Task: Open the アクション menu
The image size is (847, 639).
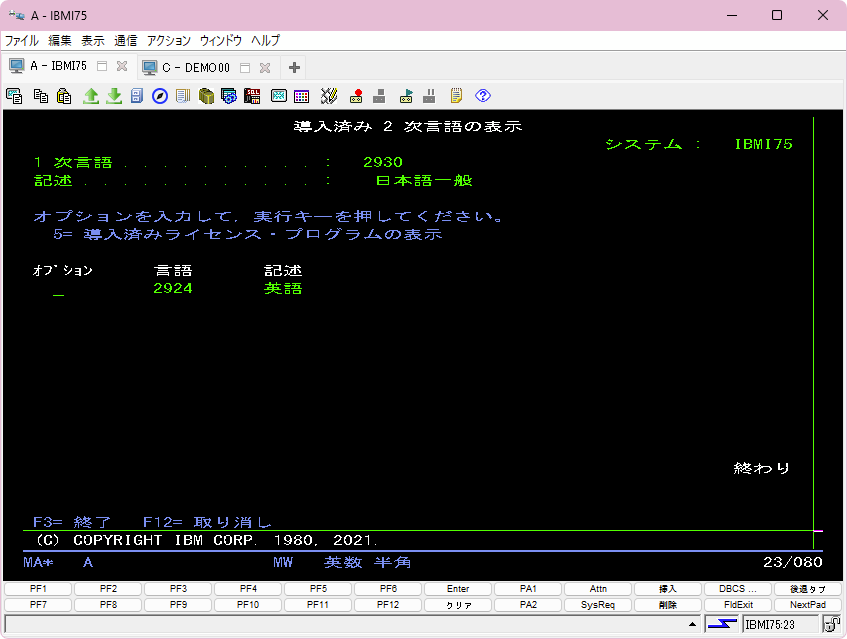Action: (x=169, y=41)
